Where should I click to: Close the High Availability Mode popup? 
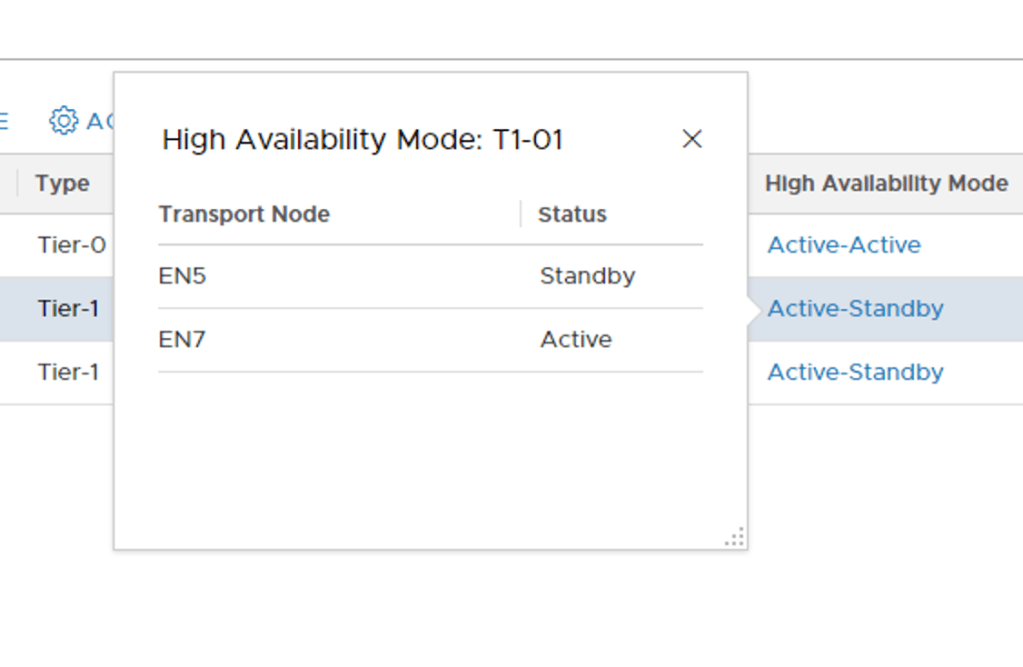692,139
